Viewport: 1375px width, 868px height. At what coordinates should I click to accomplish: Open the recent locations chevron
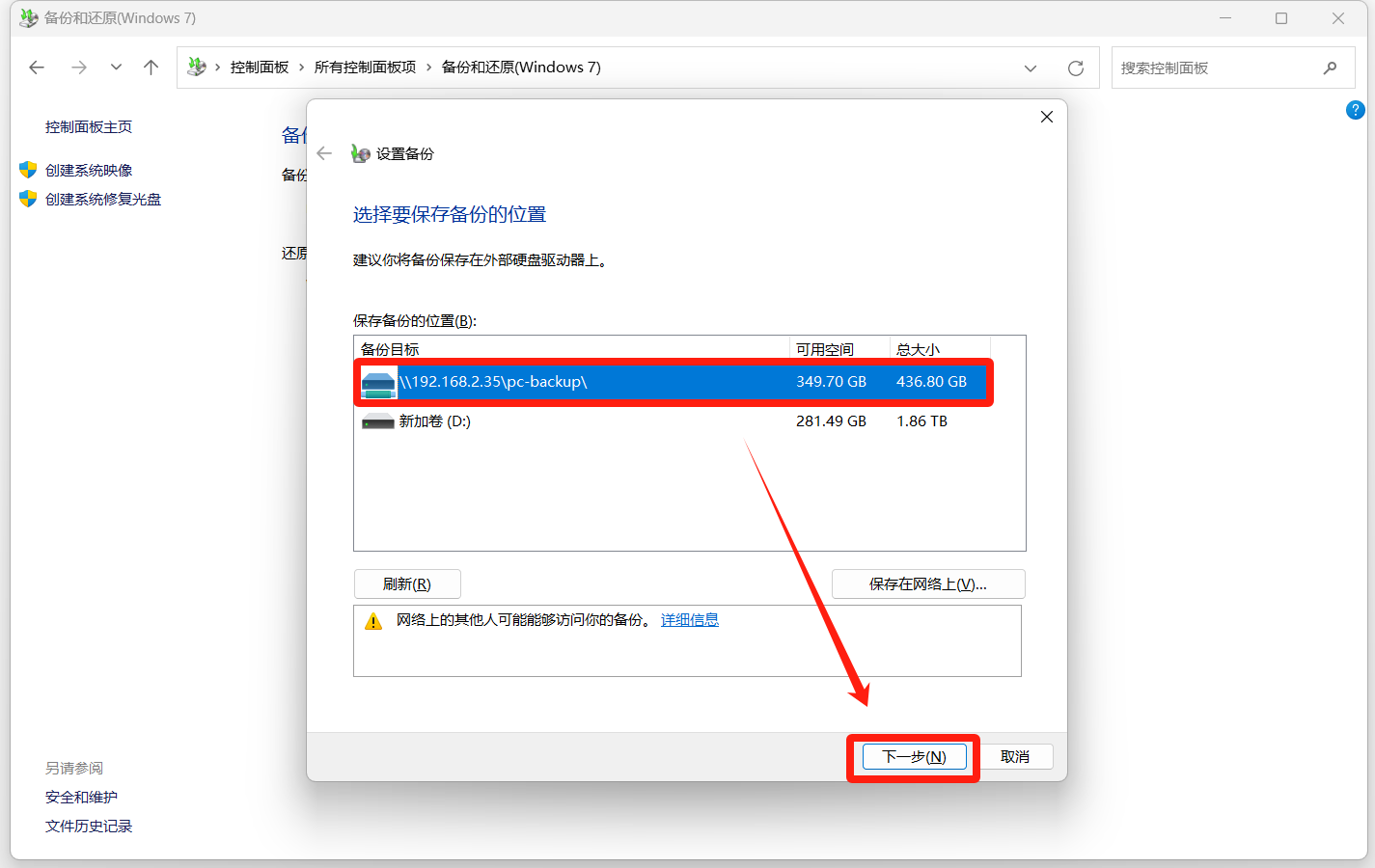click(x=116, y=68)
